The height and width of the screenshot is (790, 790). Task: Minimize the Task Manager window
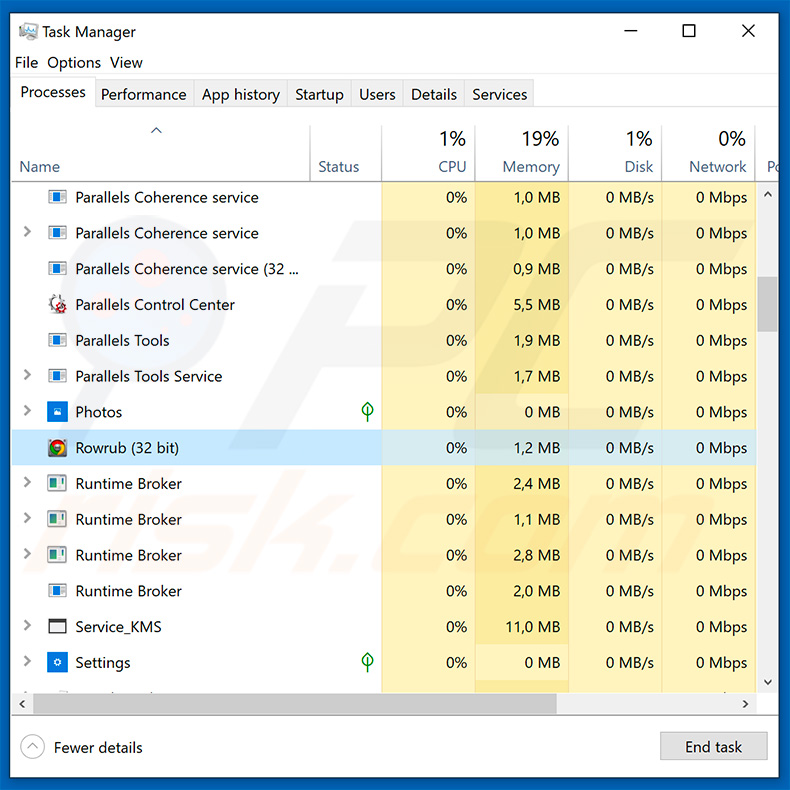tap(630, 31)
